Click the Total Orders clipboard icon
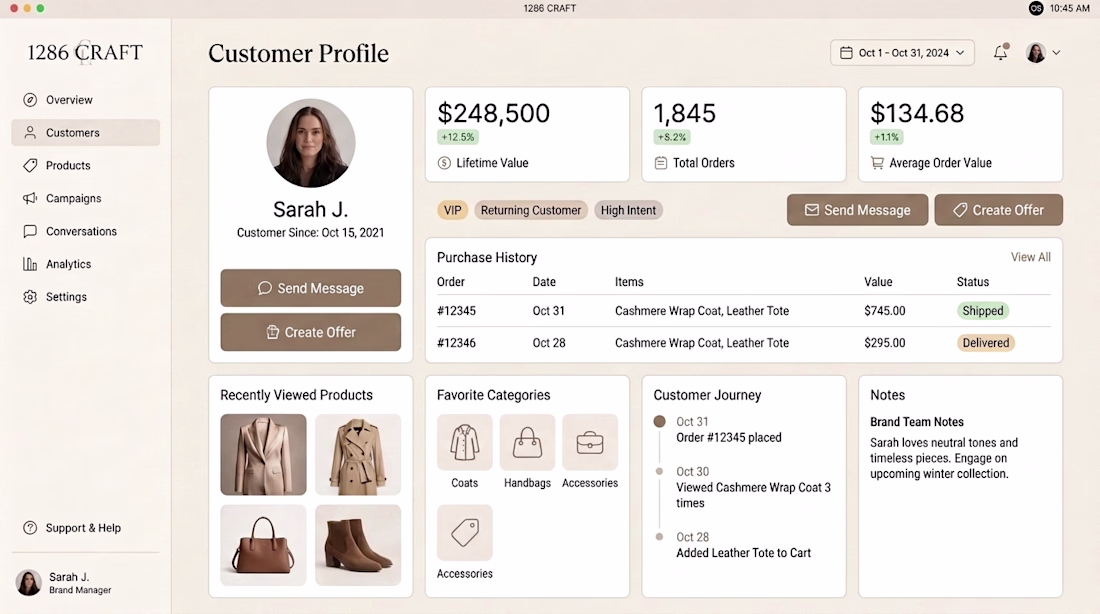The image size is (1100, 614). [x=660, y=163]
